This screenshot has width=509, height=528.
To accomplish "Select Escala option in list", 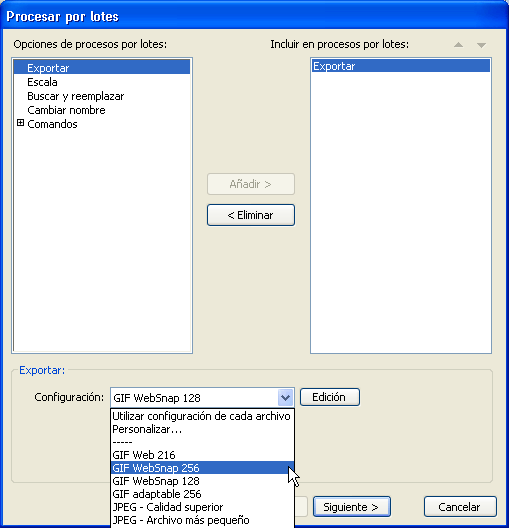I will click(x=42, y=82).
